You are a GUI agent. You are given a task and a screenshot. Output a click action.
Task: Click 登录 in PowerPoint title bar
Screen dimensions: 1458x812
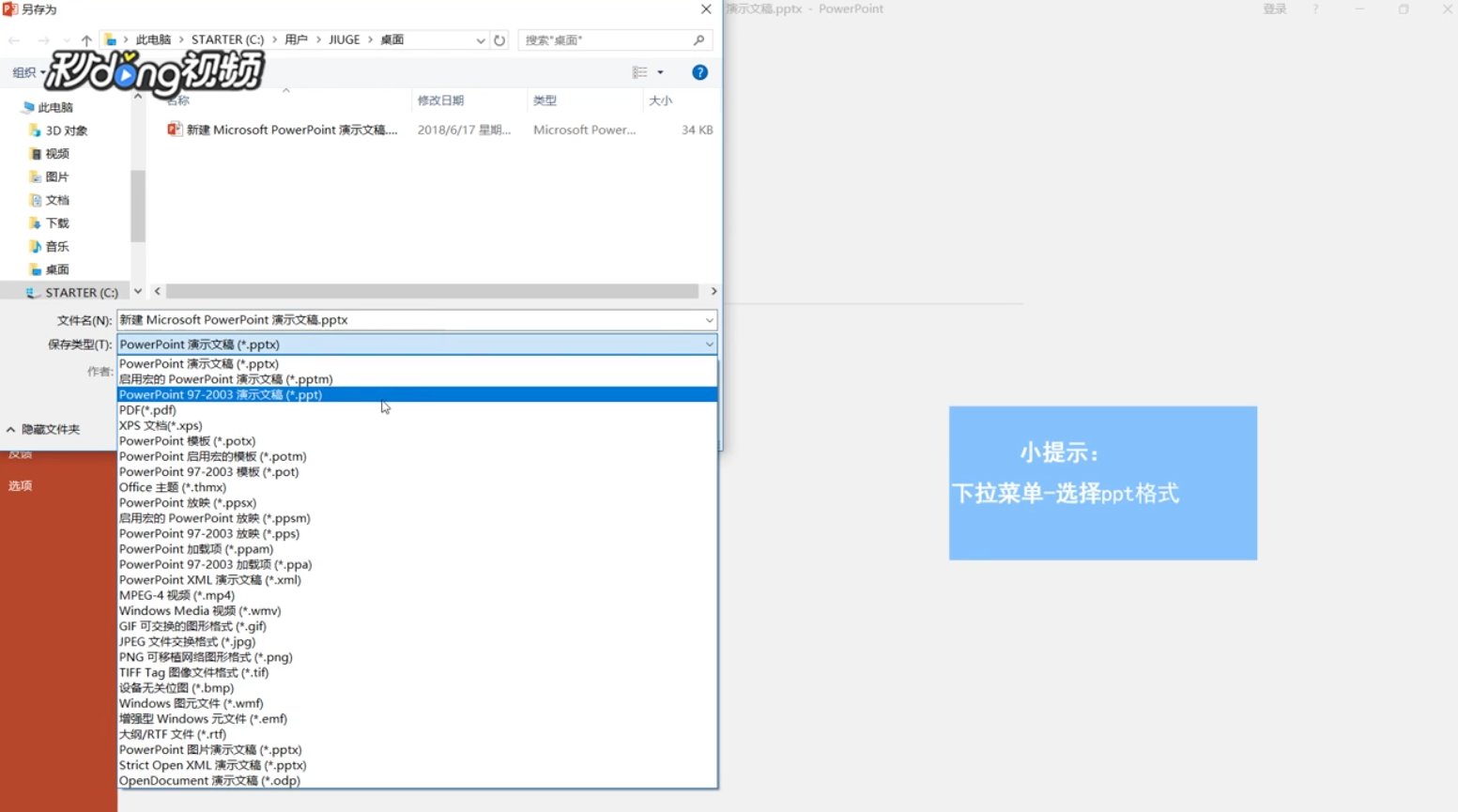[1275, 9]
